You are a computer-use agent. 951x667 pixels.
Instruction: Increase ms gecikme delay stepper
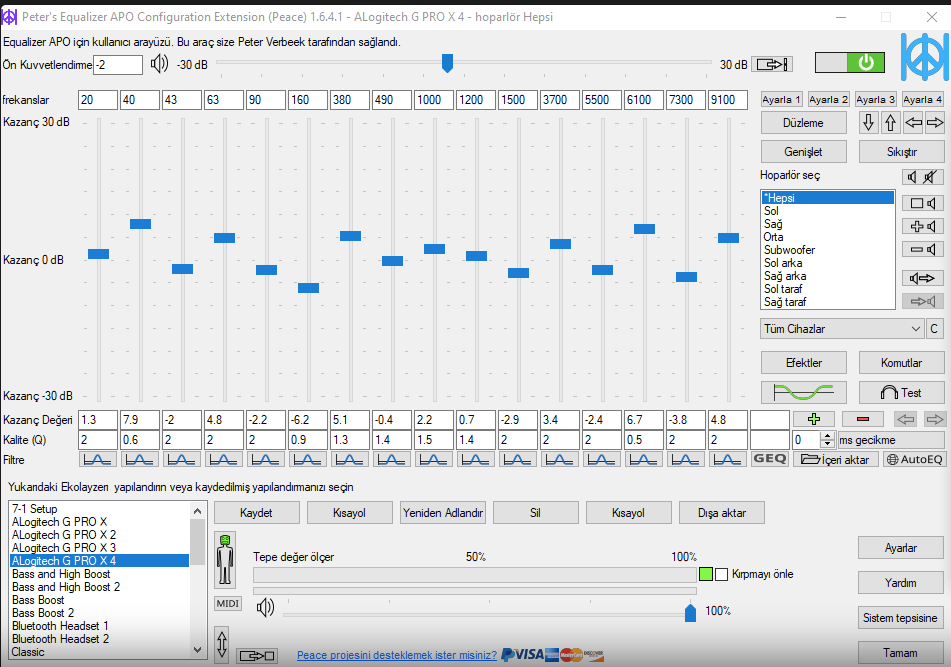click(827, 435)
